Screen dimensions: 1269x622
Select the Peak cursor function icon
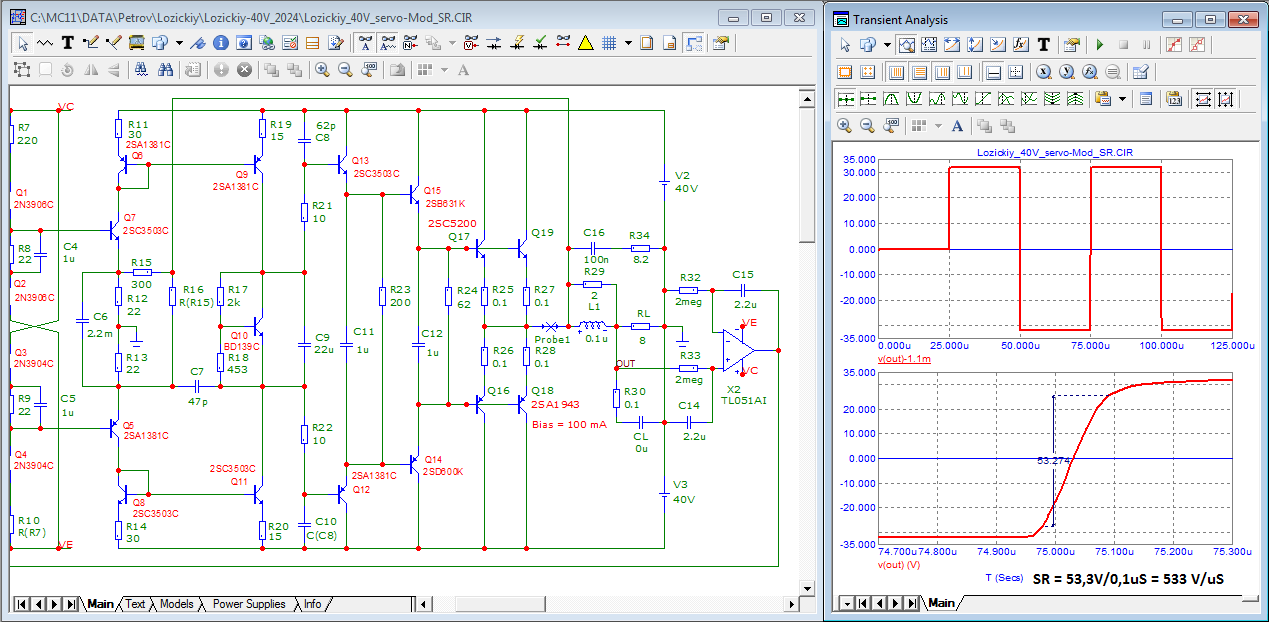tap(889, 99)
